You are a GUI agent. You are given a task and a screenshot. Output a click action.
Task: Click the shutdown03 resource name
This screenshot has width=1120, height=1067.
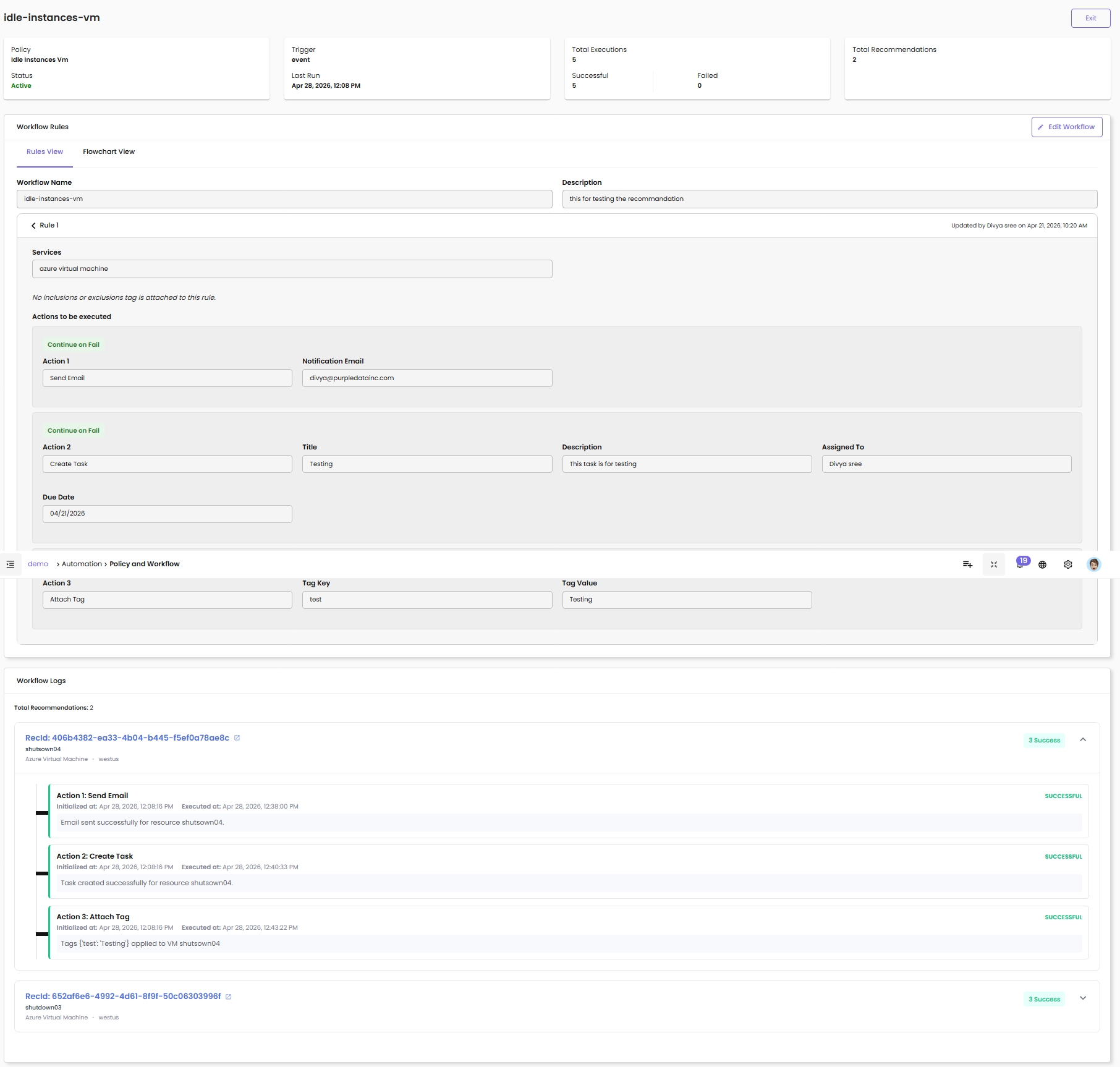pyautogui.click(x=43, y=1008)
